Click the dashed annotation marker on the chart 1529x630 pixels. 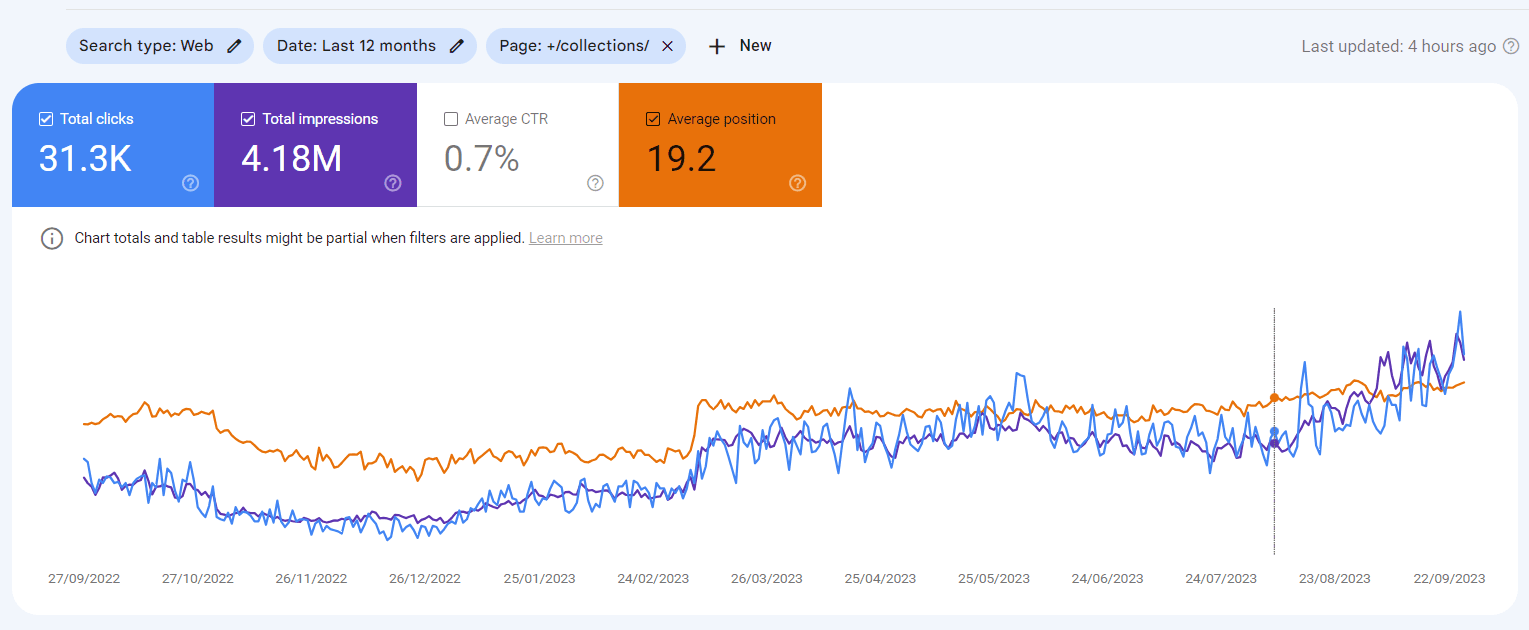1274,430
